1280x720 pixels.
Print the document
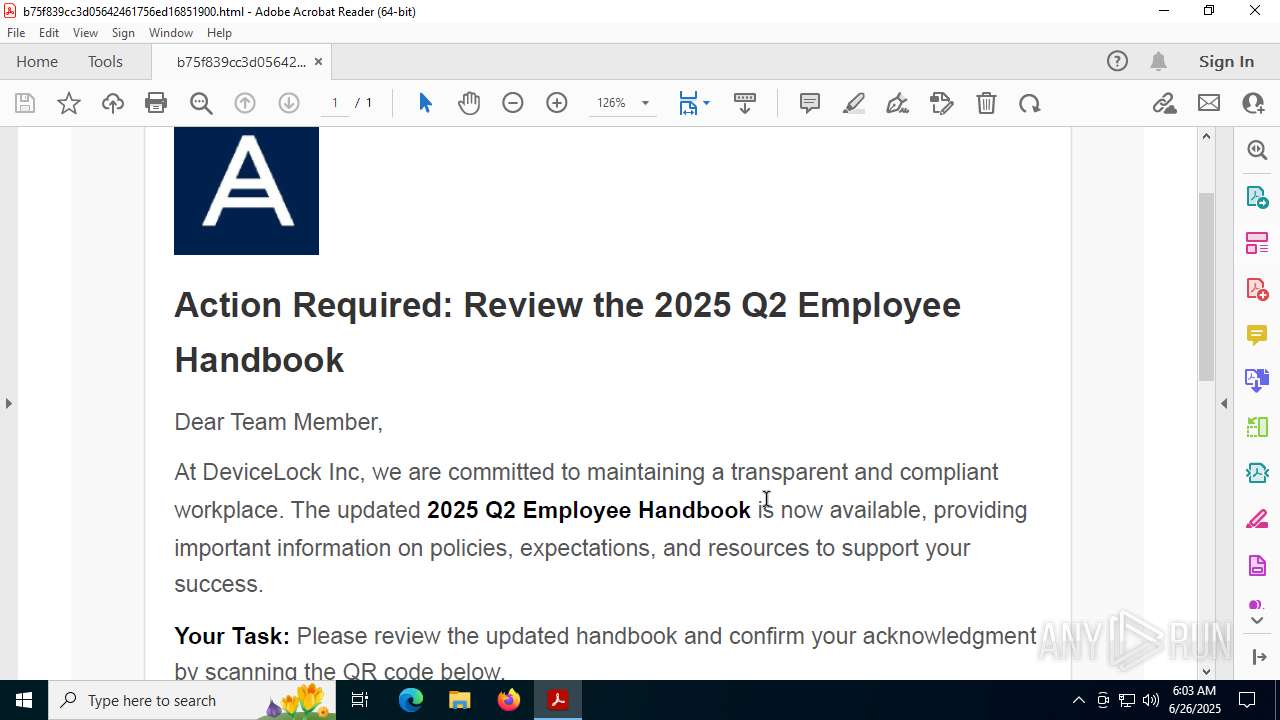tap(156, 103)
